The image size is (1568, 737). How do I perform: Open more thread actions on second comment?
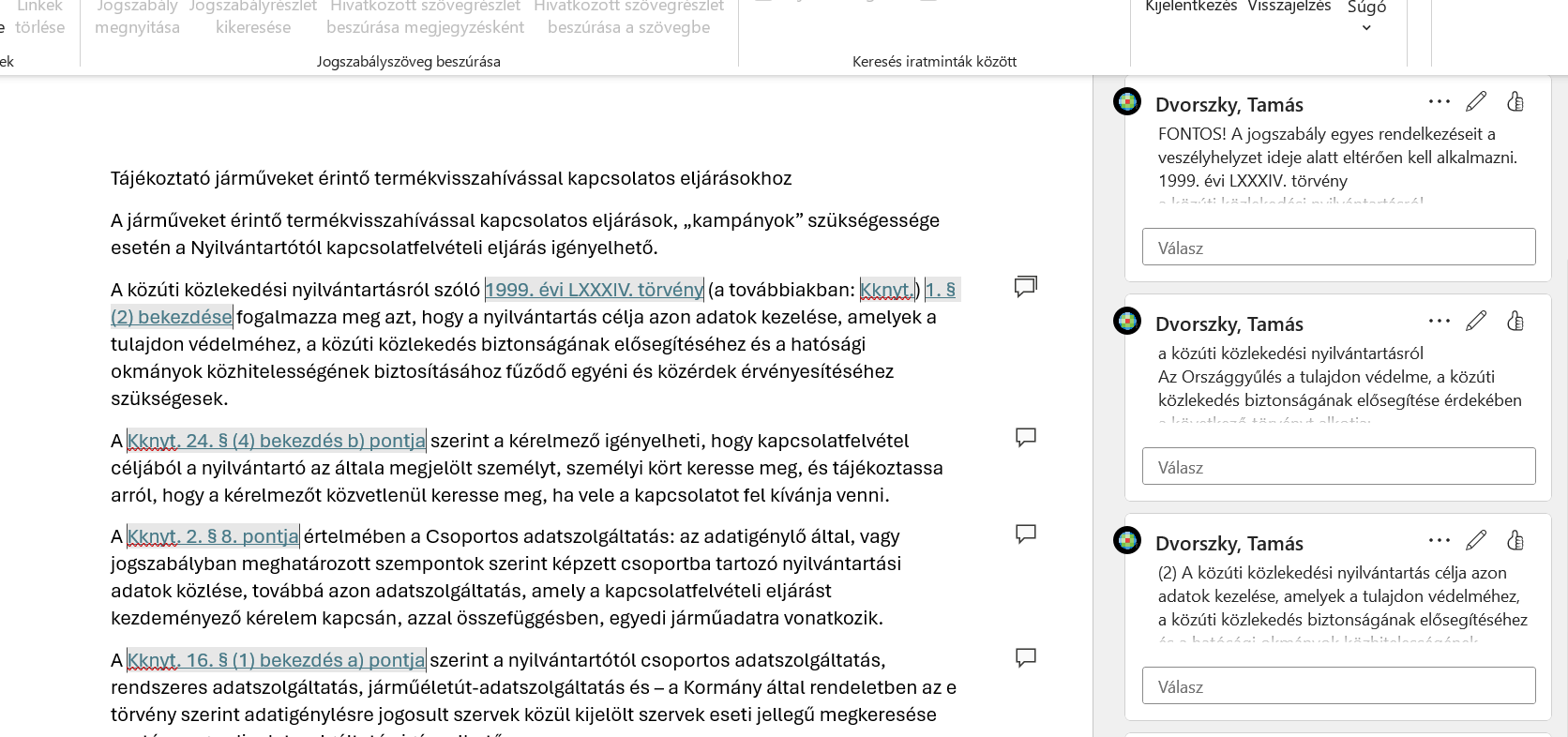tap(1439, 321)
